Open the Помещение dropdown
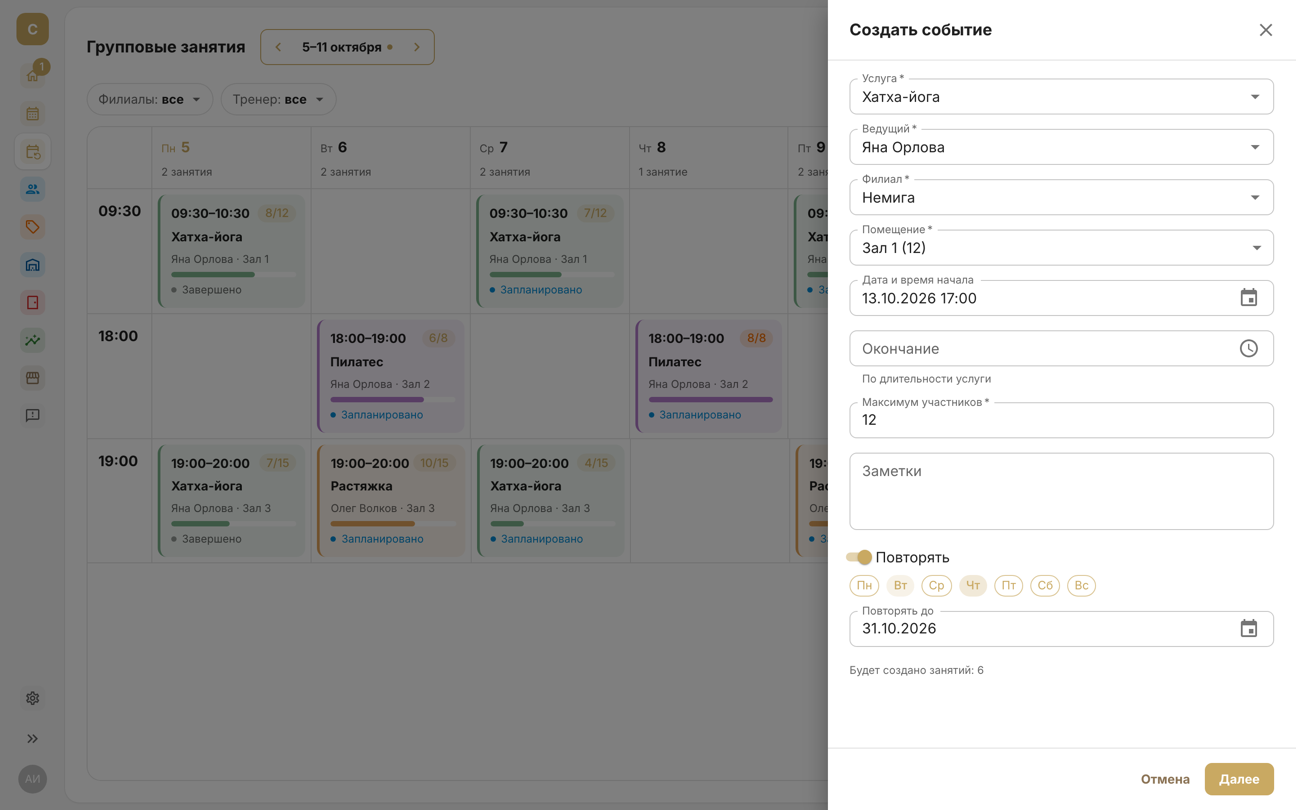Viewport: 1296px width, 810px height. (x=1061, y=248)
